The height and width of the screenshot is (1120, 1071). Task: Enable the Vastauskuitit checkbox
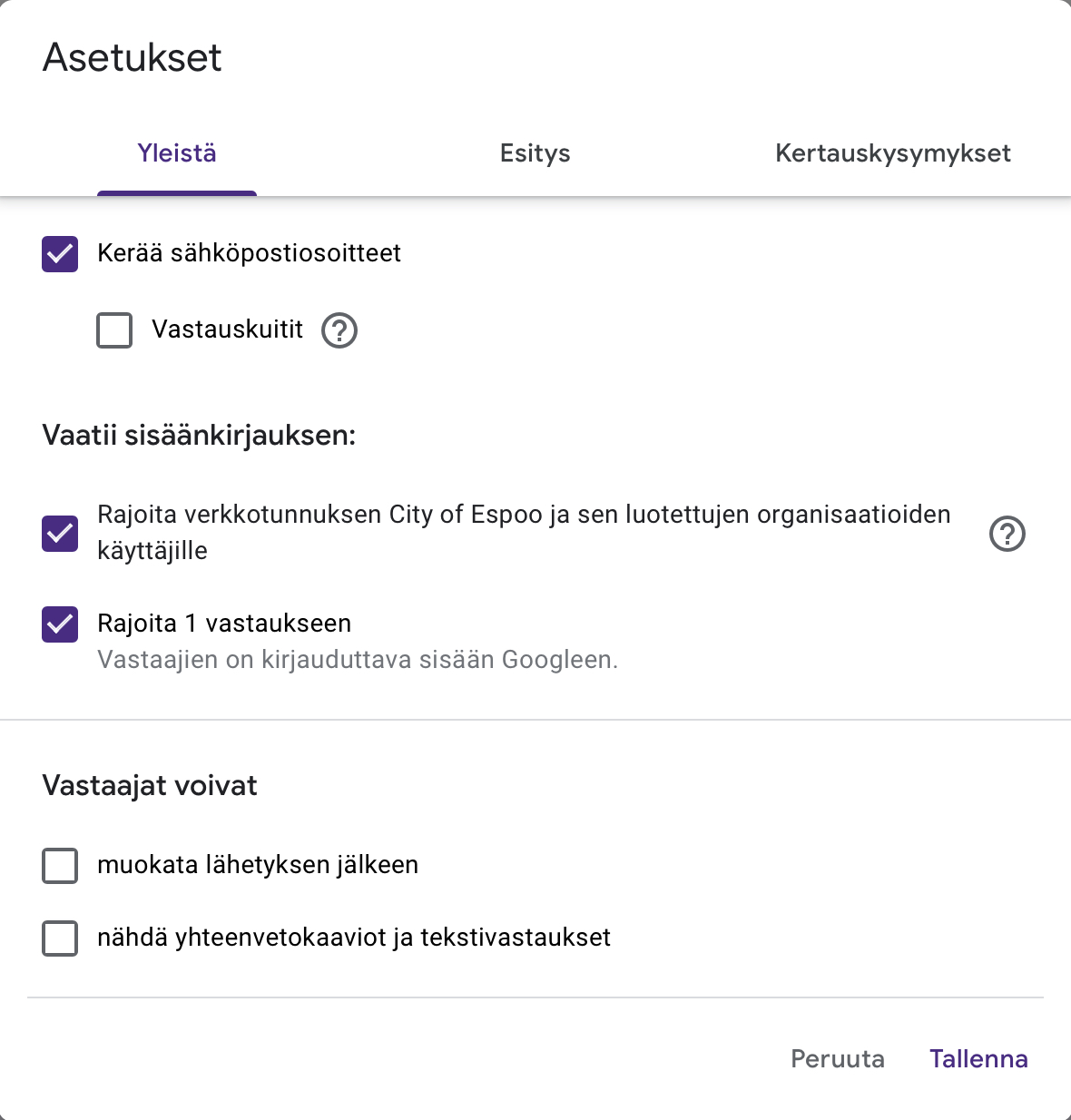click(x=114, y=330)
